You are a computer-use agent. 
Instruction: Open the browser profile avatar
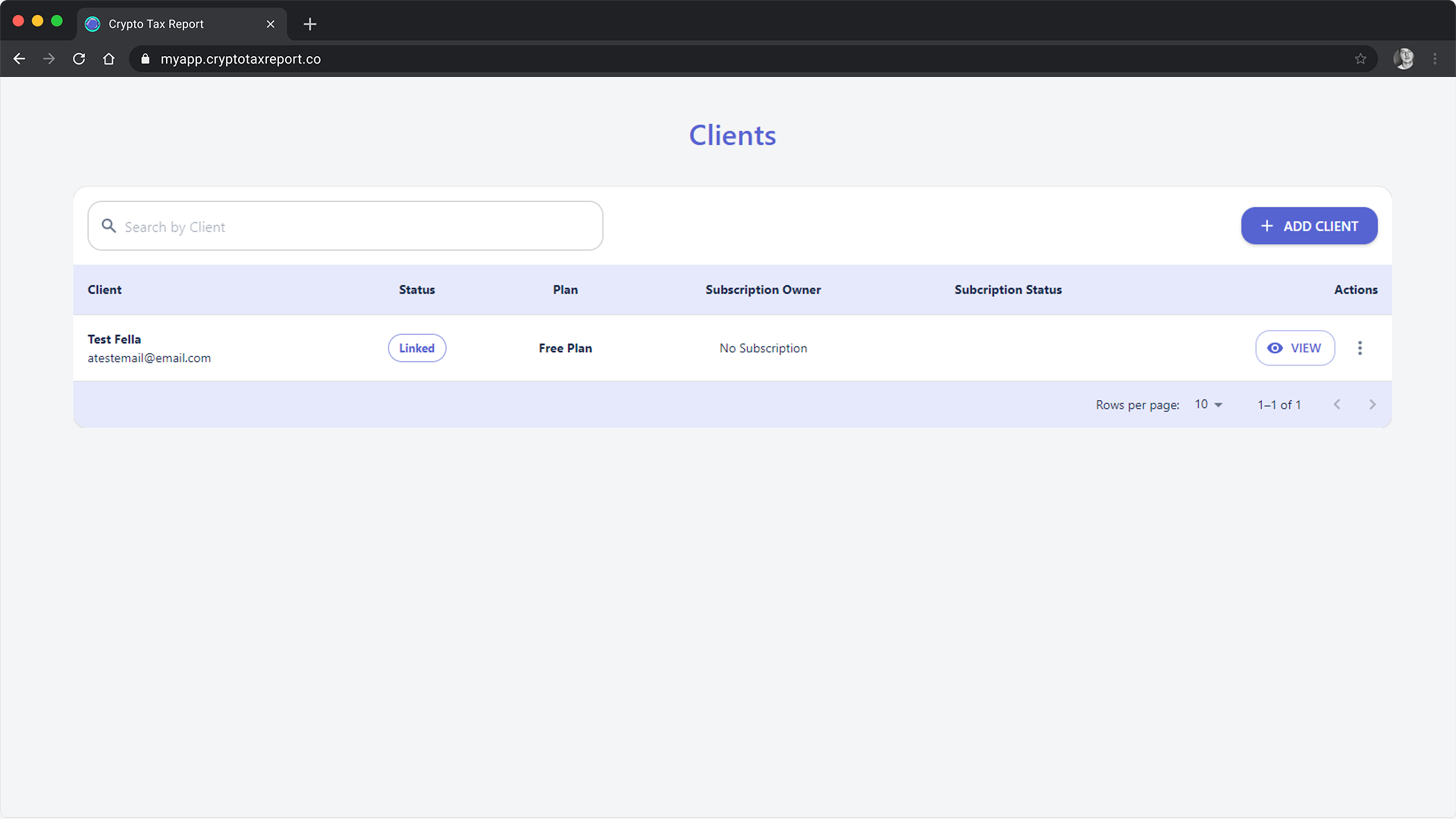point(1404,59)
